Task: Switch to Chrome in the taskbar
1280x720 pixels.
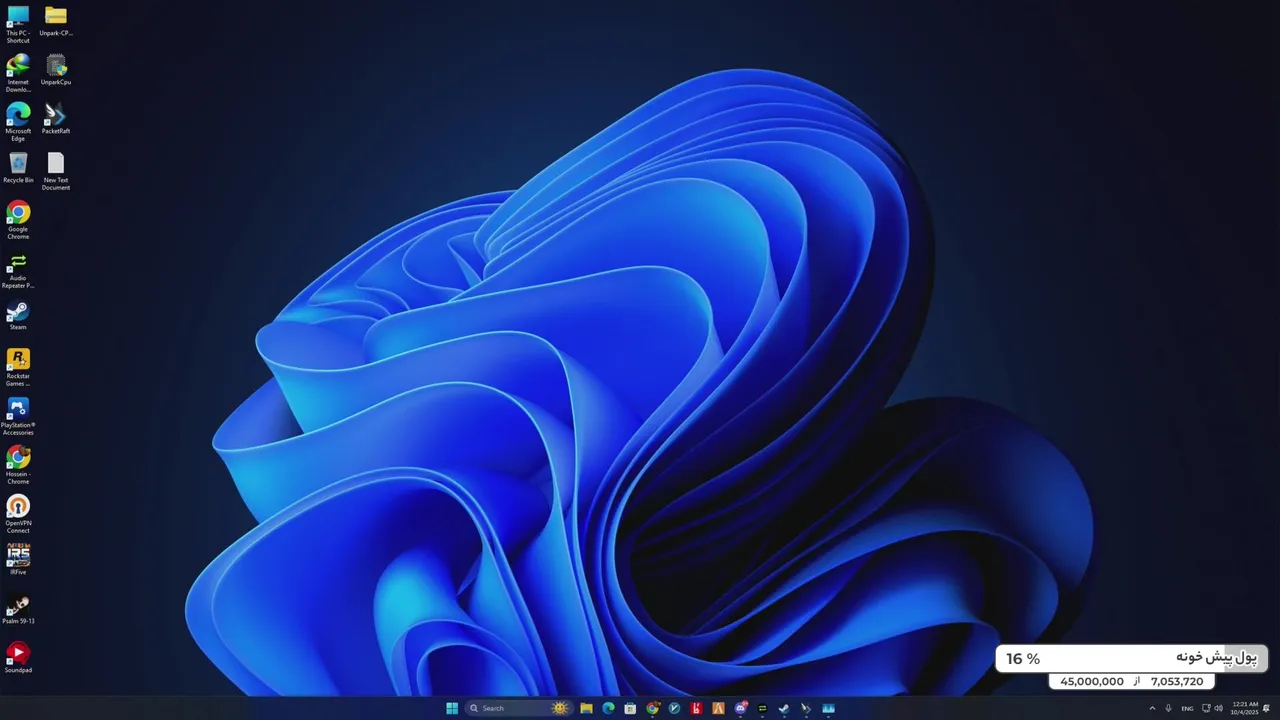Action: pos(652,708)
